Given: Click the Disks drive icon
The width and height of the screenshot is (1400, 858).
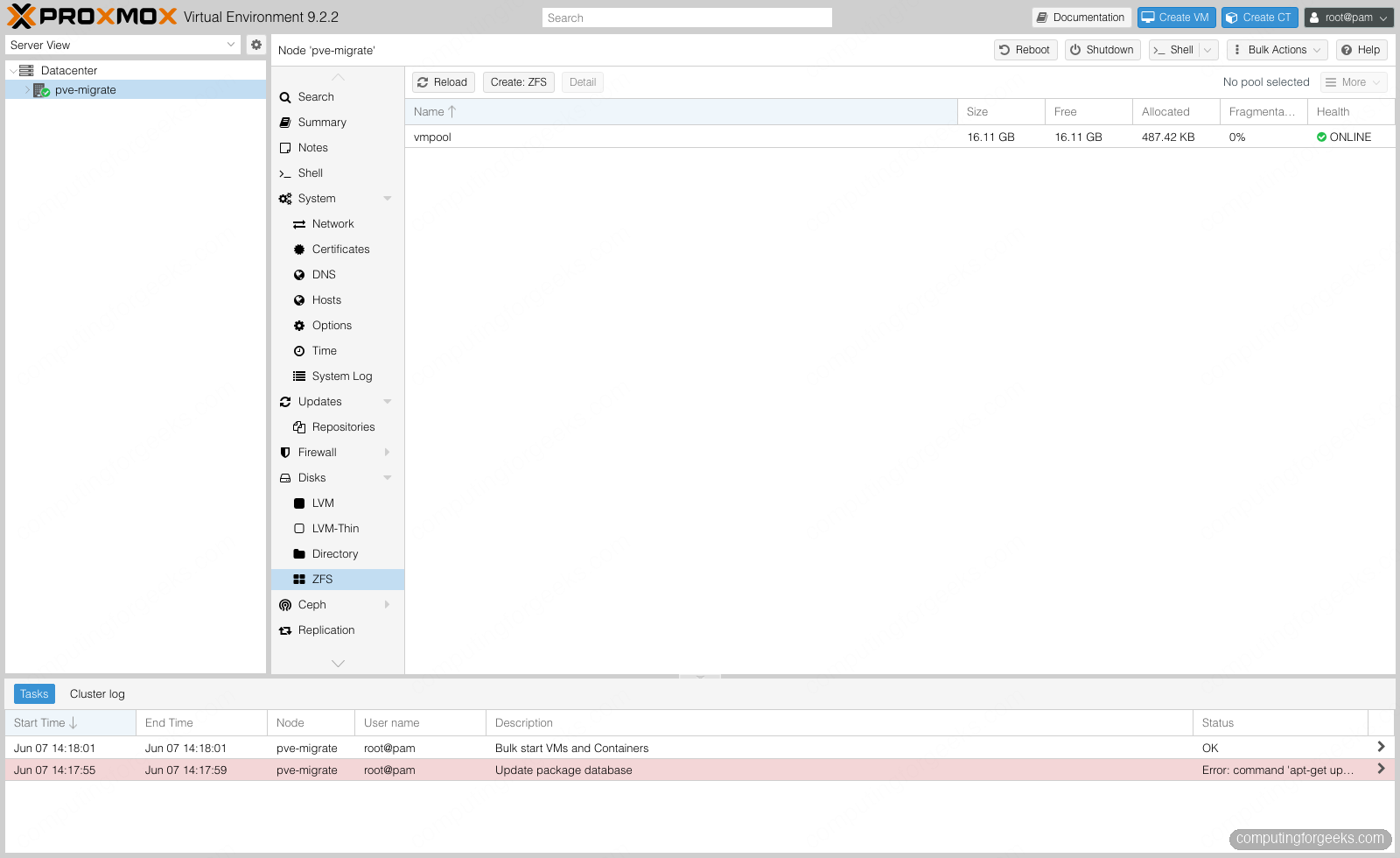Looking at the screenshot, I should point(285,478).
